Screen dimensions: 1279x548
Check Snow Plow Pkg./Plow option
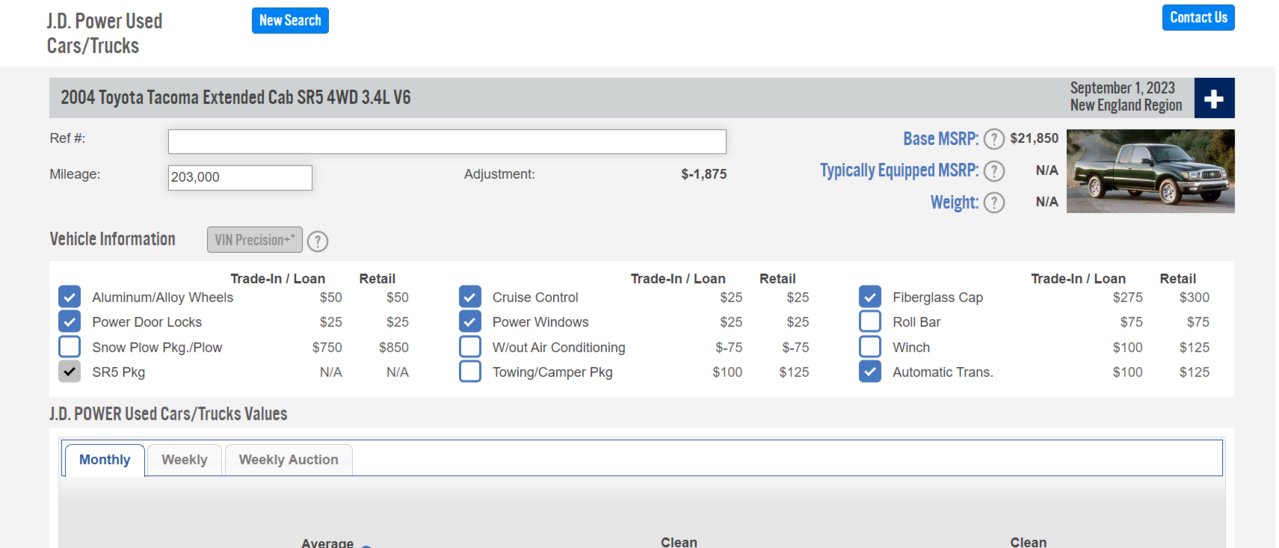point(69,347)
